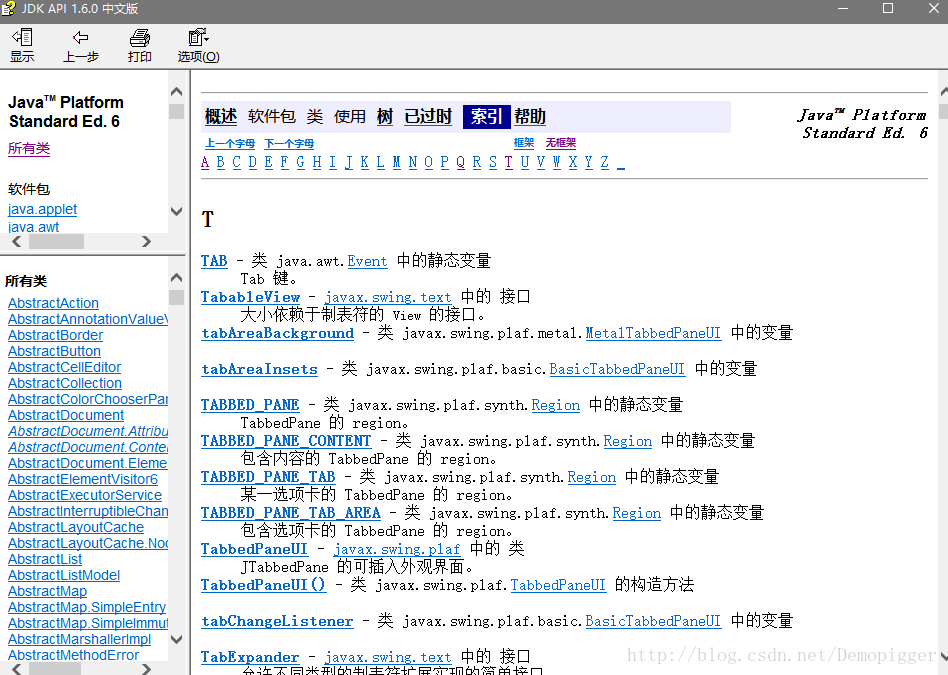Screen dimensions: 948x675
Task: Open the AbstractExecutorService class
Action: [x=85, y=495]
